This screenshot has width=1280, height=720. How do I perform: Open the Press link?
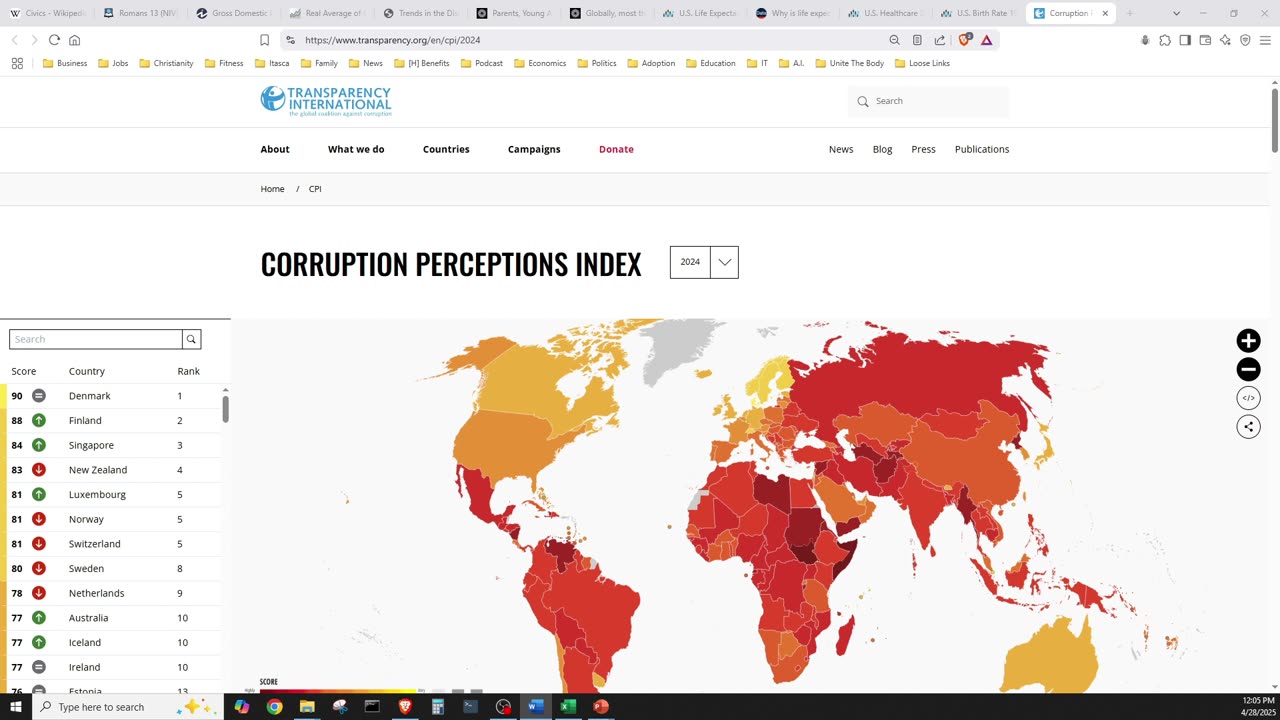[x=923, y=149]
